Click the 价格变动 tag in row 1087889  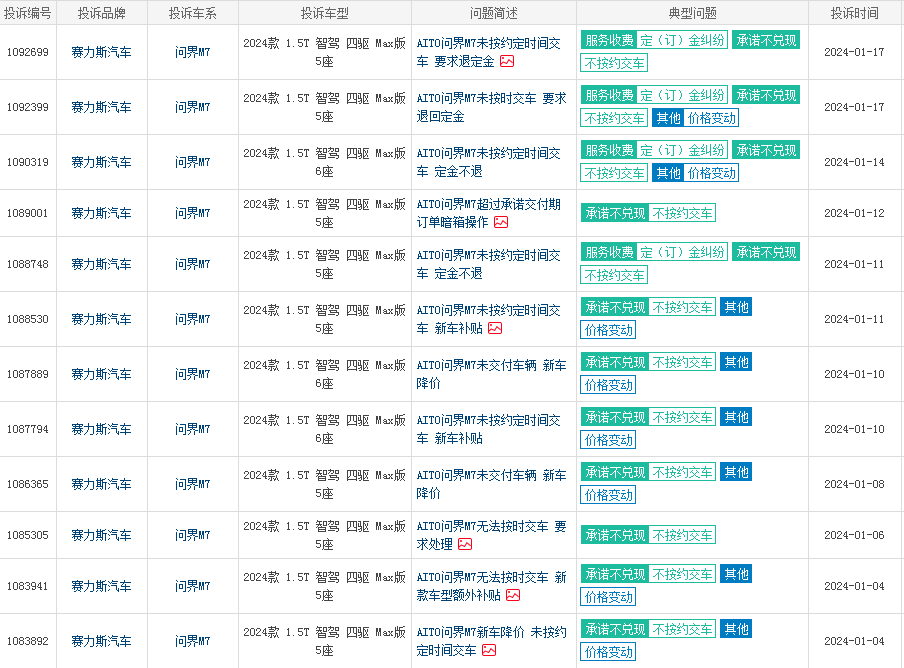[608, 385]
